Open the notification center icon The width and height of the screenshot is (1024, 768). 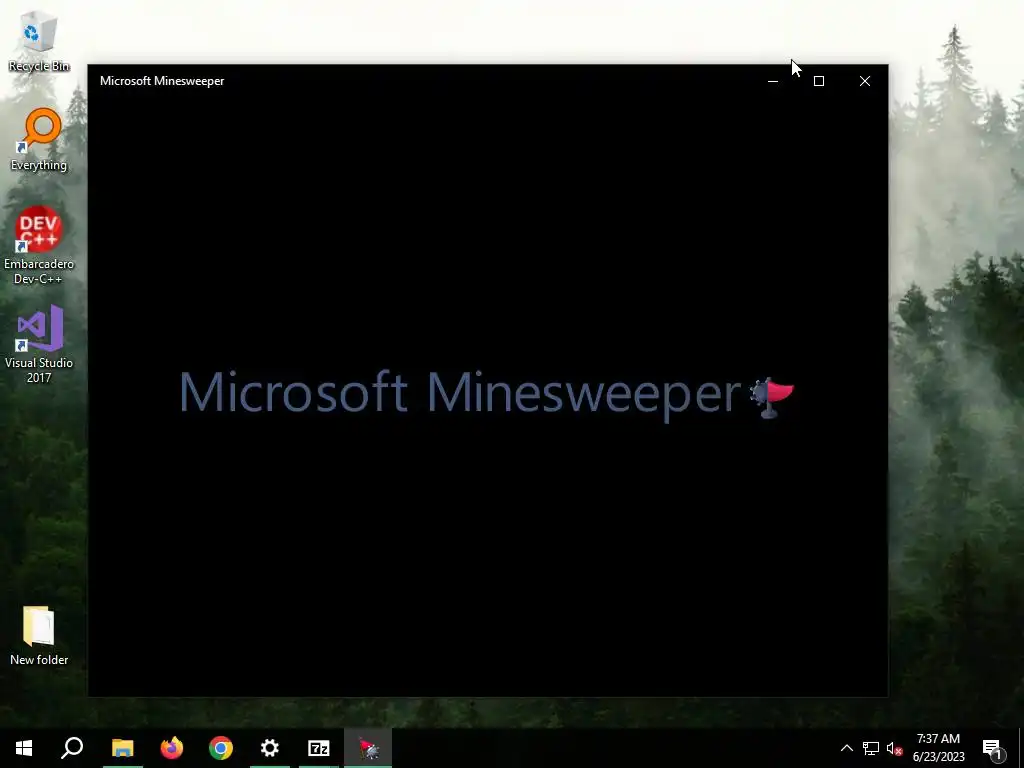(993, 748)
